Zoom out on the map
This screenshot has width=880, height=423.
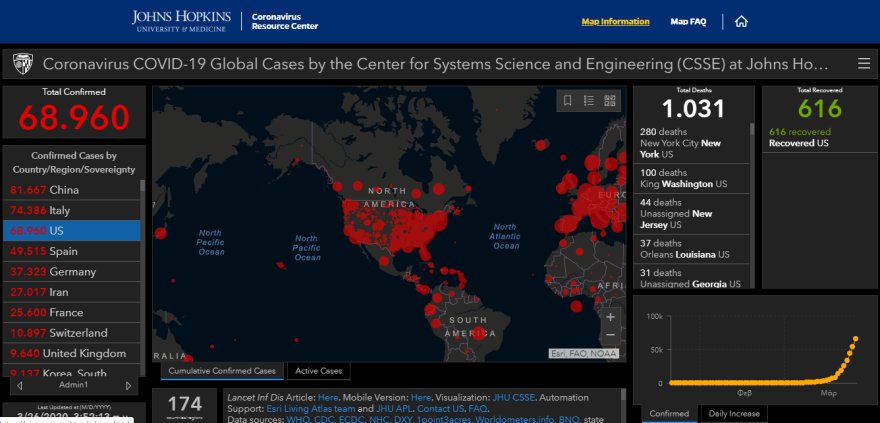611,335
